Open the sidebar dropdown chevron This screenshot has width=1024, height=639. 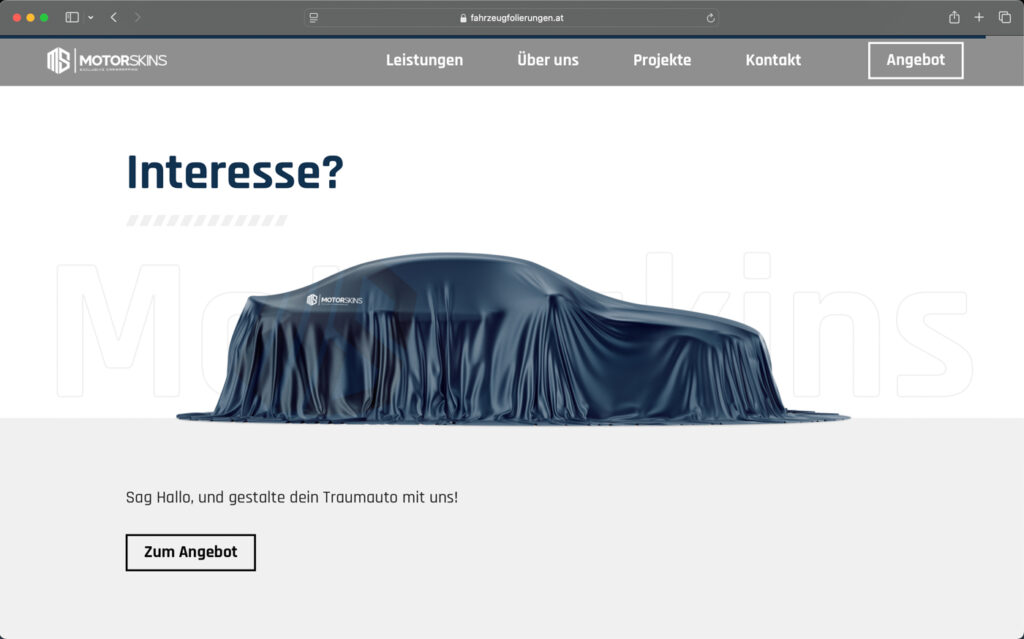coord(90,16)
